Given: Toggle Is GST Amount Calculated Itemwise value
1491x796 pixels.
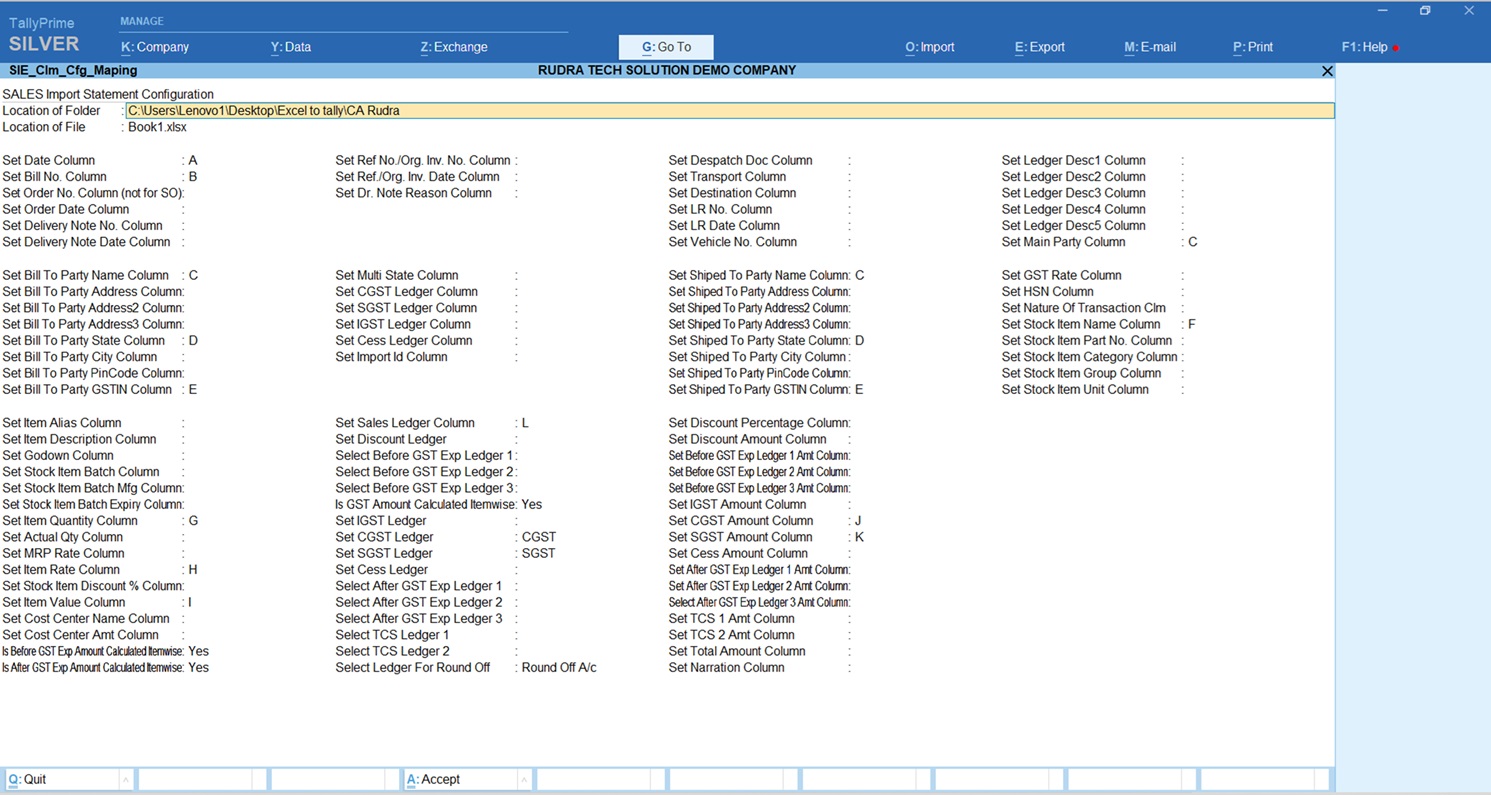Looking at the screenshot, I should [x=531, y=505].
